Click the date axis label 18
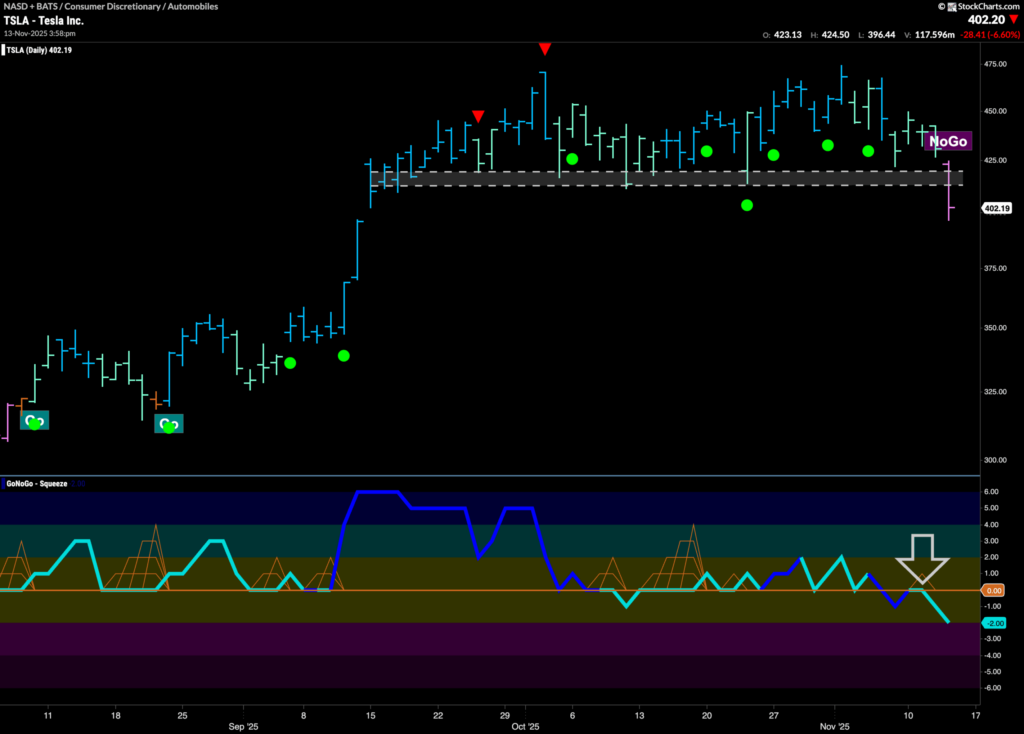Screen dimensions: 1024x734 (116, 716)
